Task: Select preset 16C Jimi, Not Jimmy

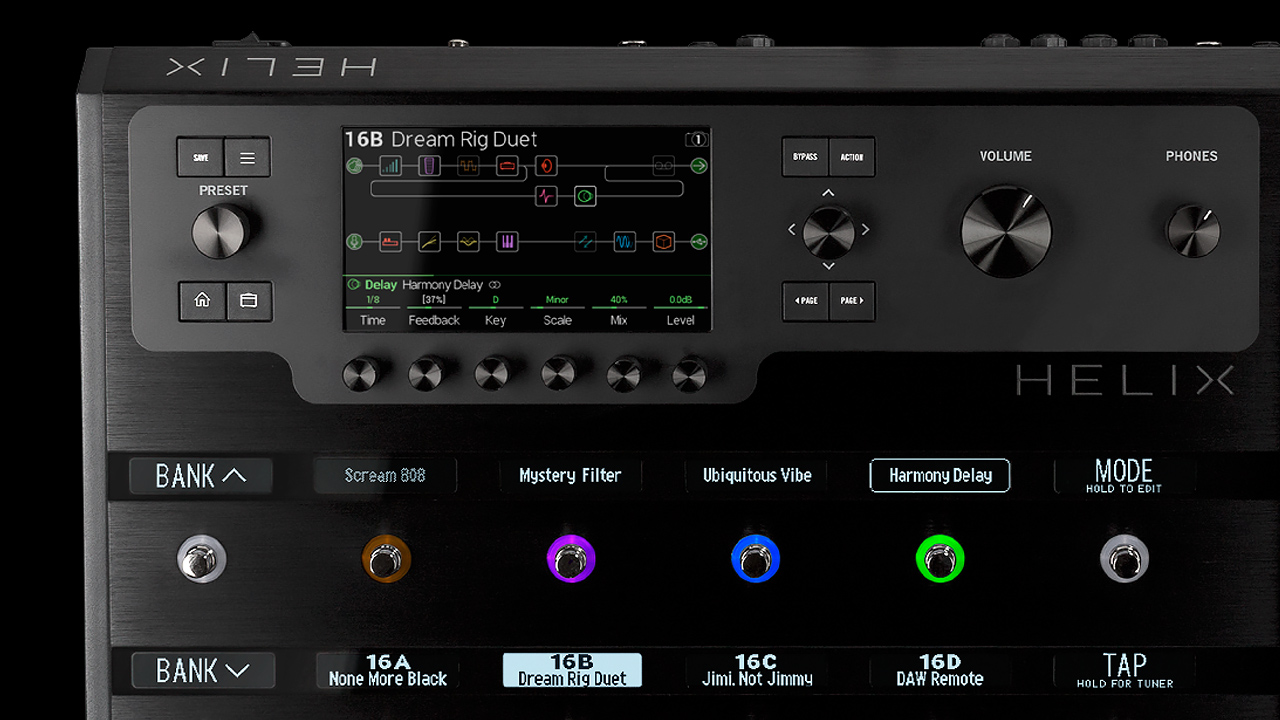Action: click(x=756, y=670)
